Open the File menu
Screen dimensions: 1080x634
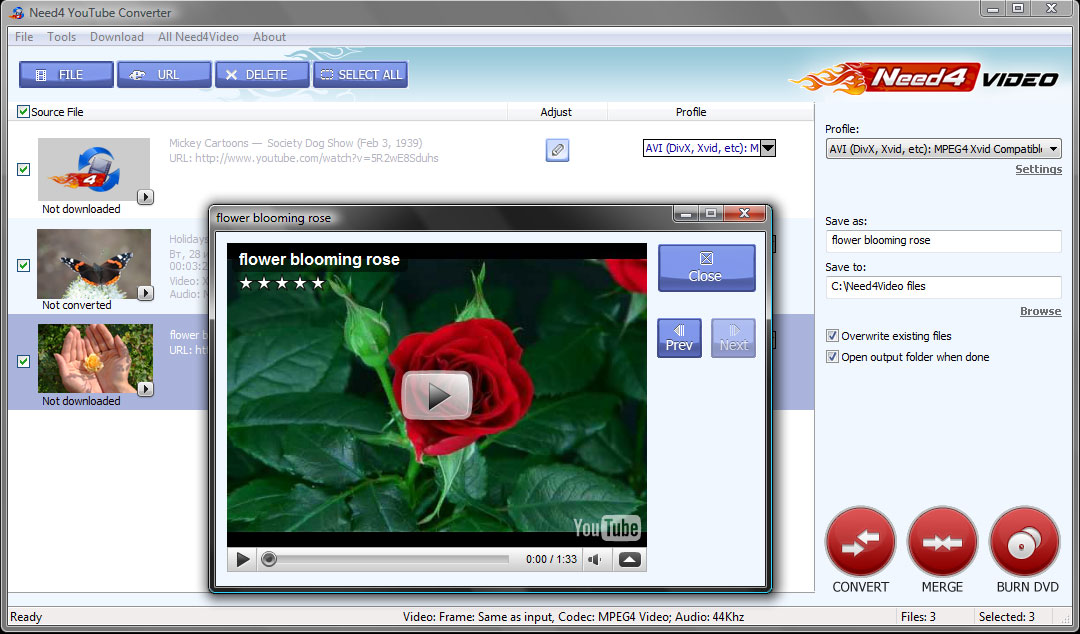coord(24,37)
